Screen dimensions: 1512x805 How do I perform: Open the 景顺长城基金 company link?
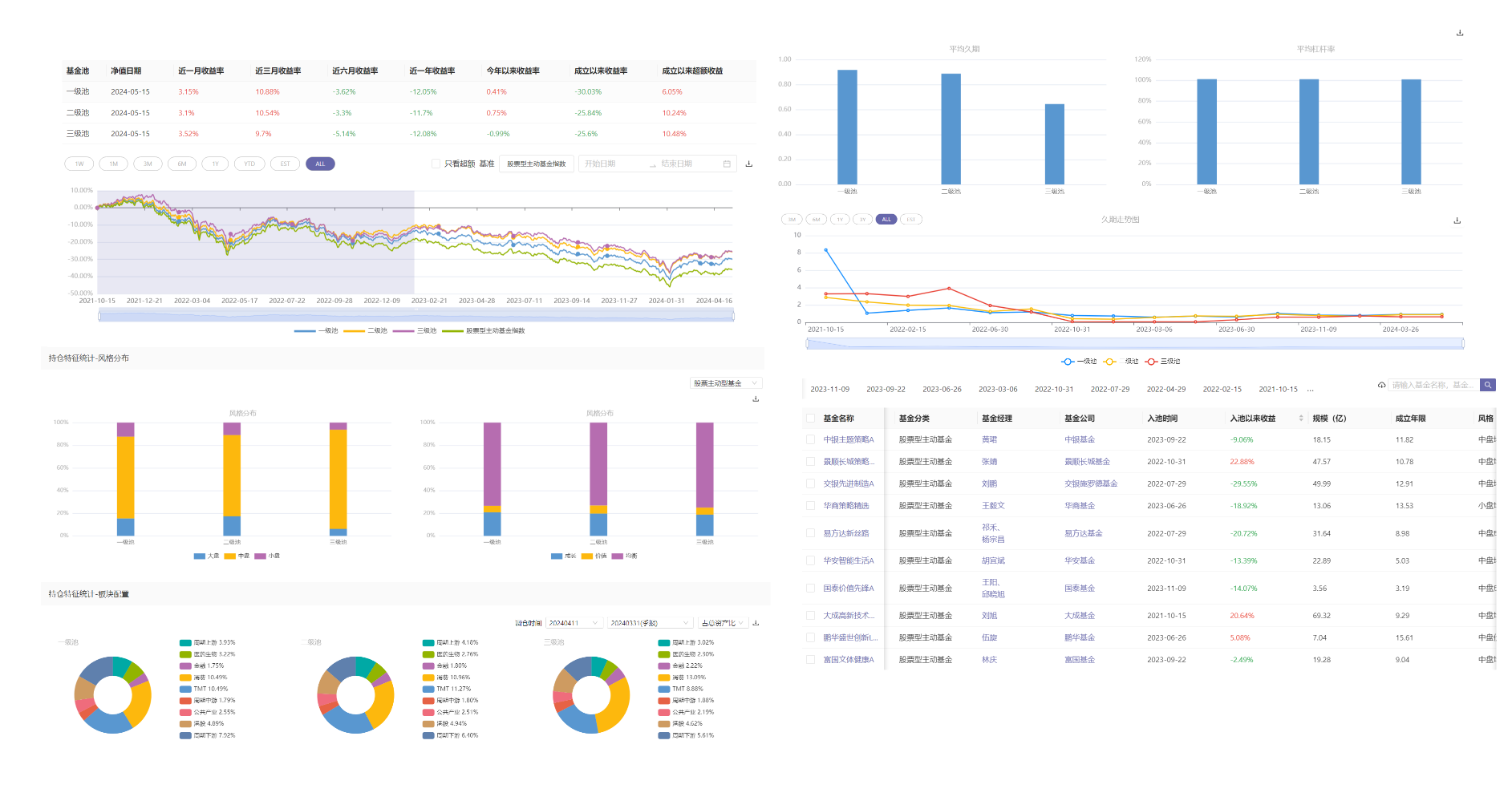tap(1087, 462)
